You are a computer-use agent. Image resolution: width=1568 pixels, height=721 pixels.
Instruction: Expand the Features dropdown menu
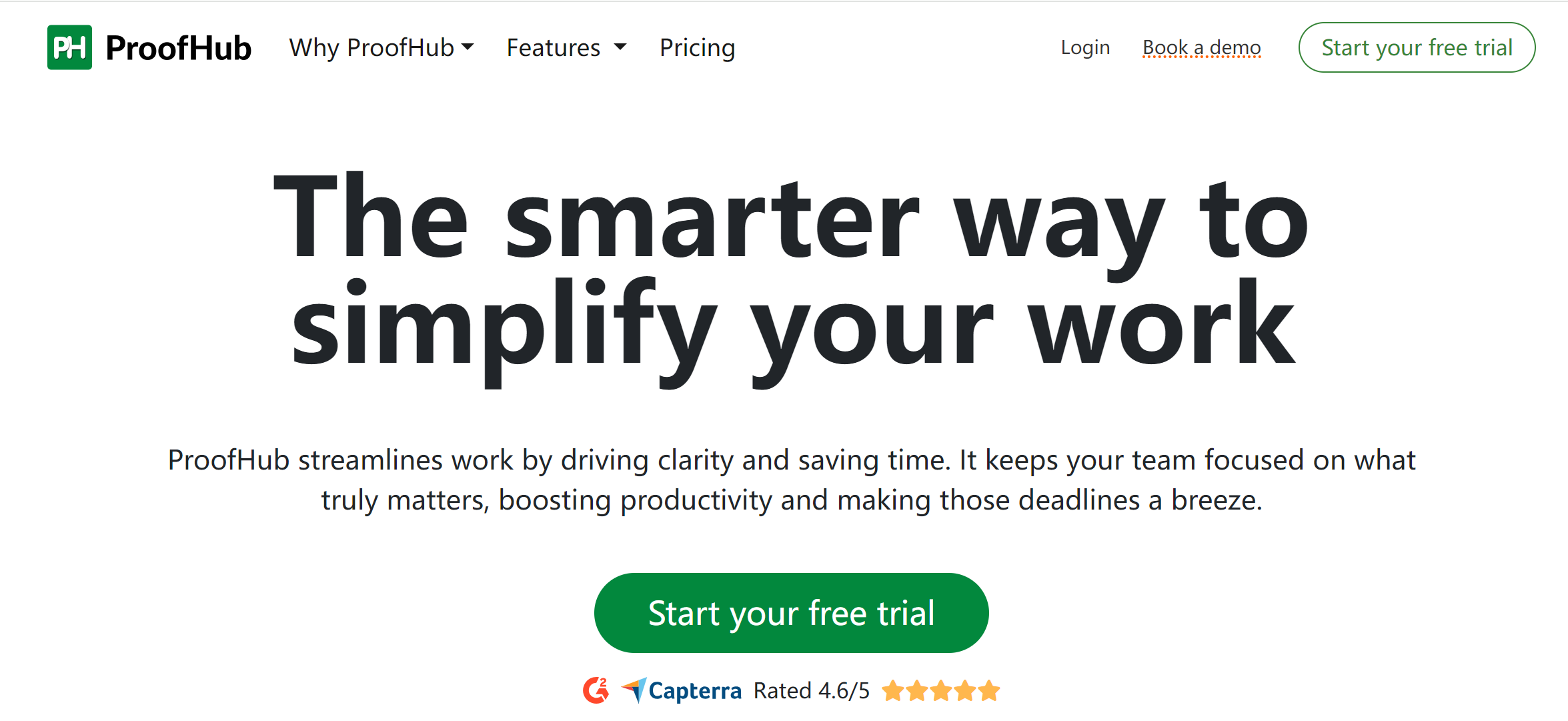(567, 46)
